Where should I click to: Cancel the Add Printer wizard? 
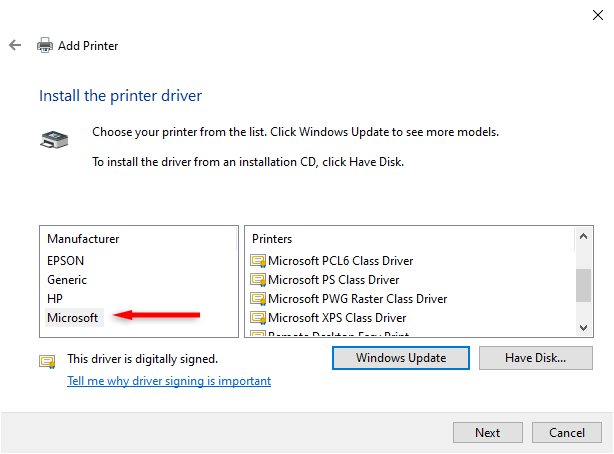567,433
